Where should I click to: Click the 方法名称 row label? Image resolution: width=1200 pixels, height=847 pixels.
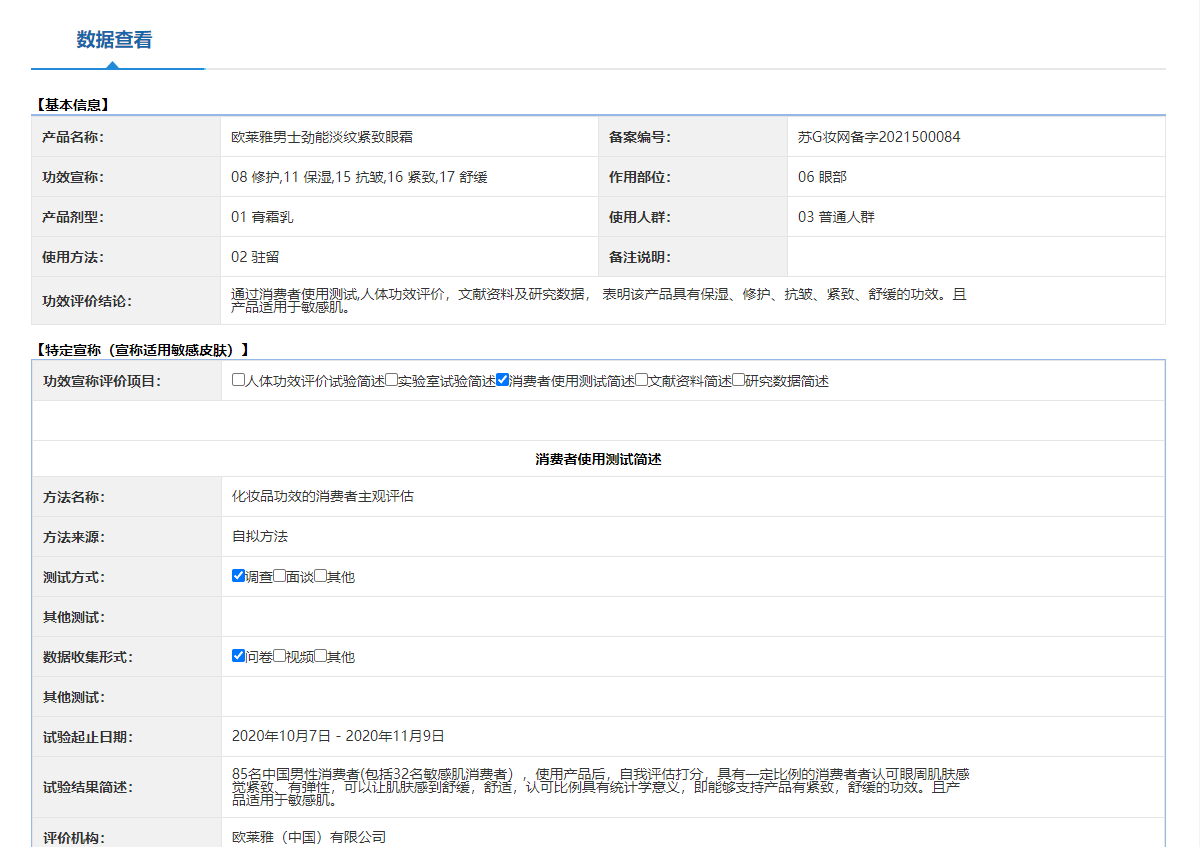tap(73, 497)
